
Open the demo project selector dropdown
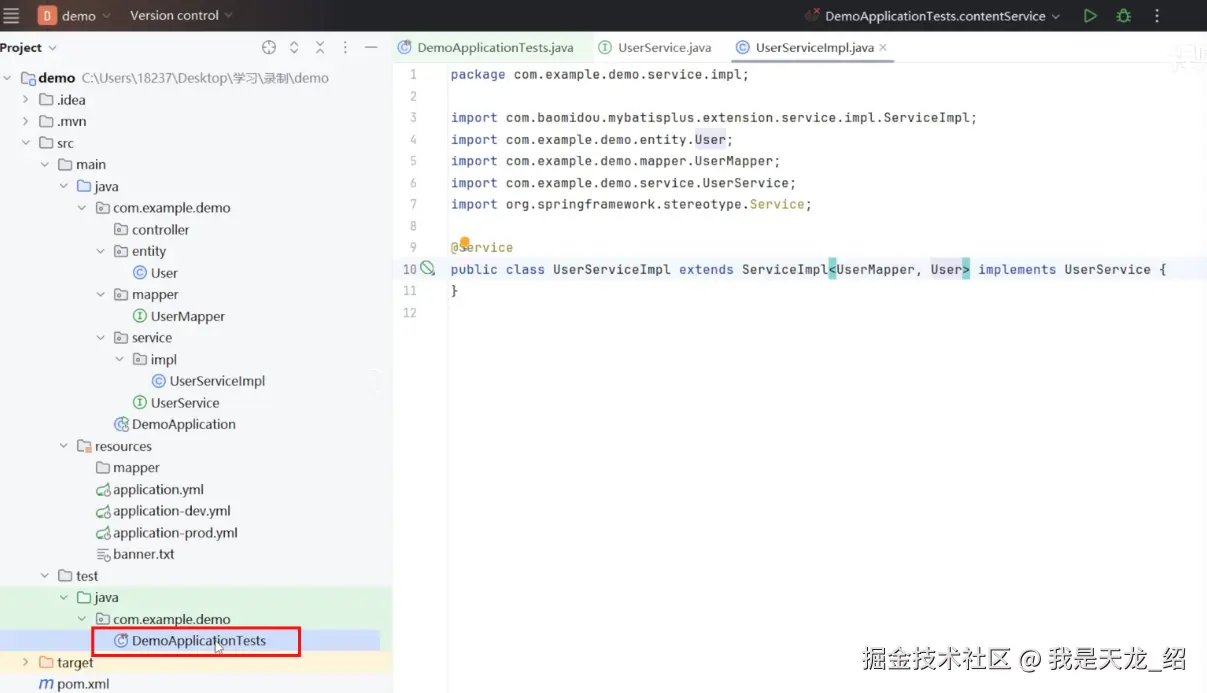tap(76, 16)
